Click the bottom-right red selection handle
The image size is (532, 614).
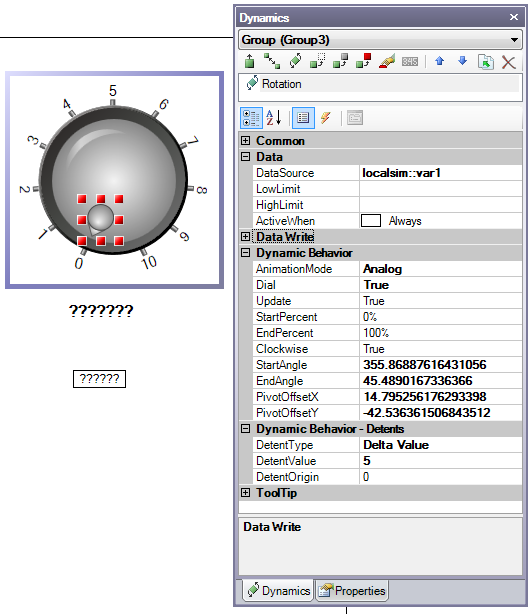point(119,240)
